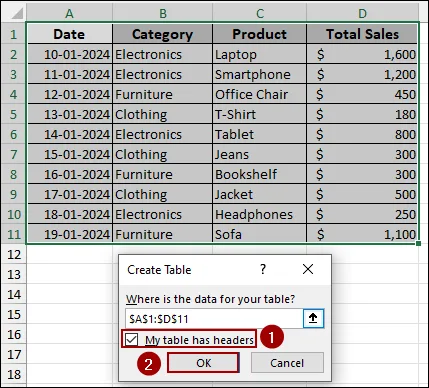429x388 pixels.
Task: Select the 10-01-2024 date cell
Action: coord(70,54)
